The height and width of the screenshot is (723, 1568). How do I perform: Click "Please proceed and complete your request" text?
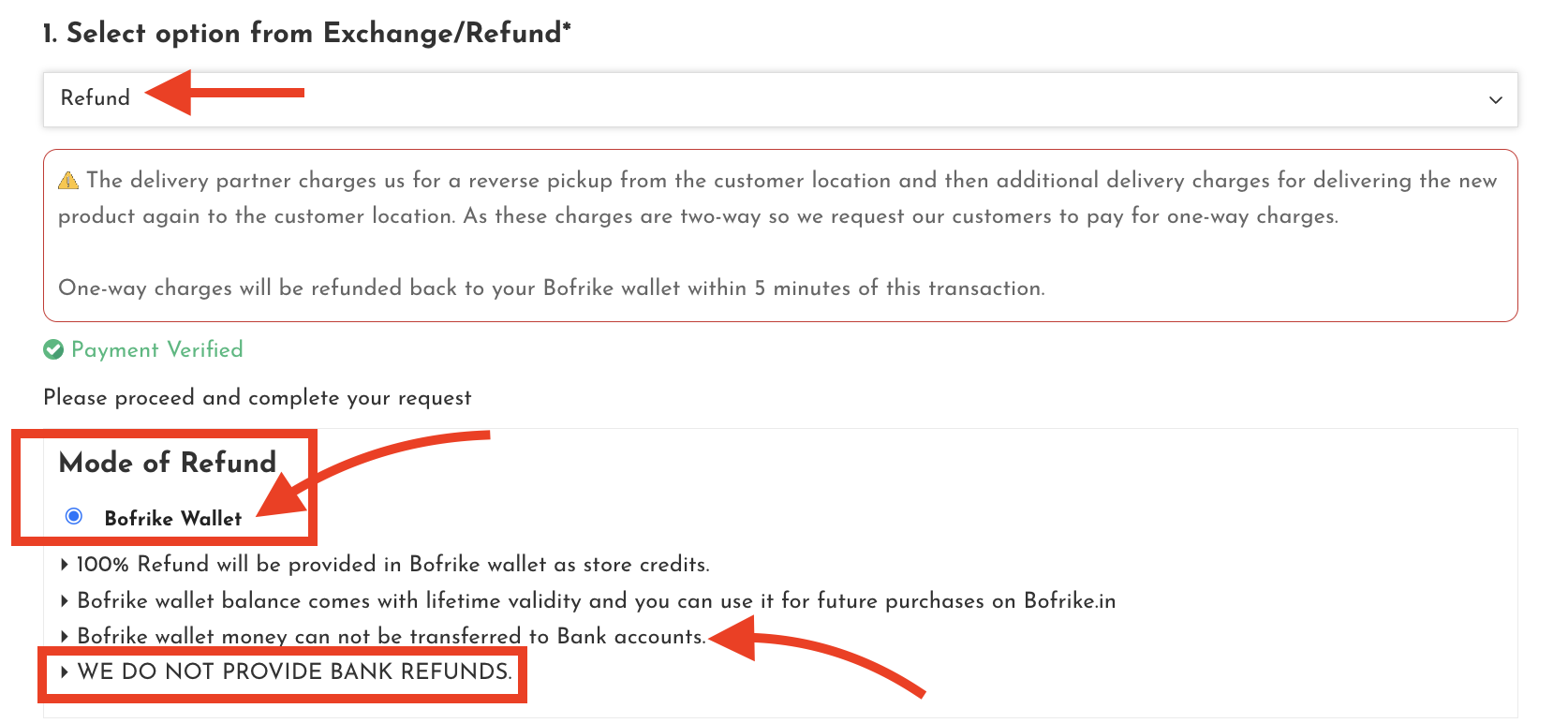[x=258, y=398]
